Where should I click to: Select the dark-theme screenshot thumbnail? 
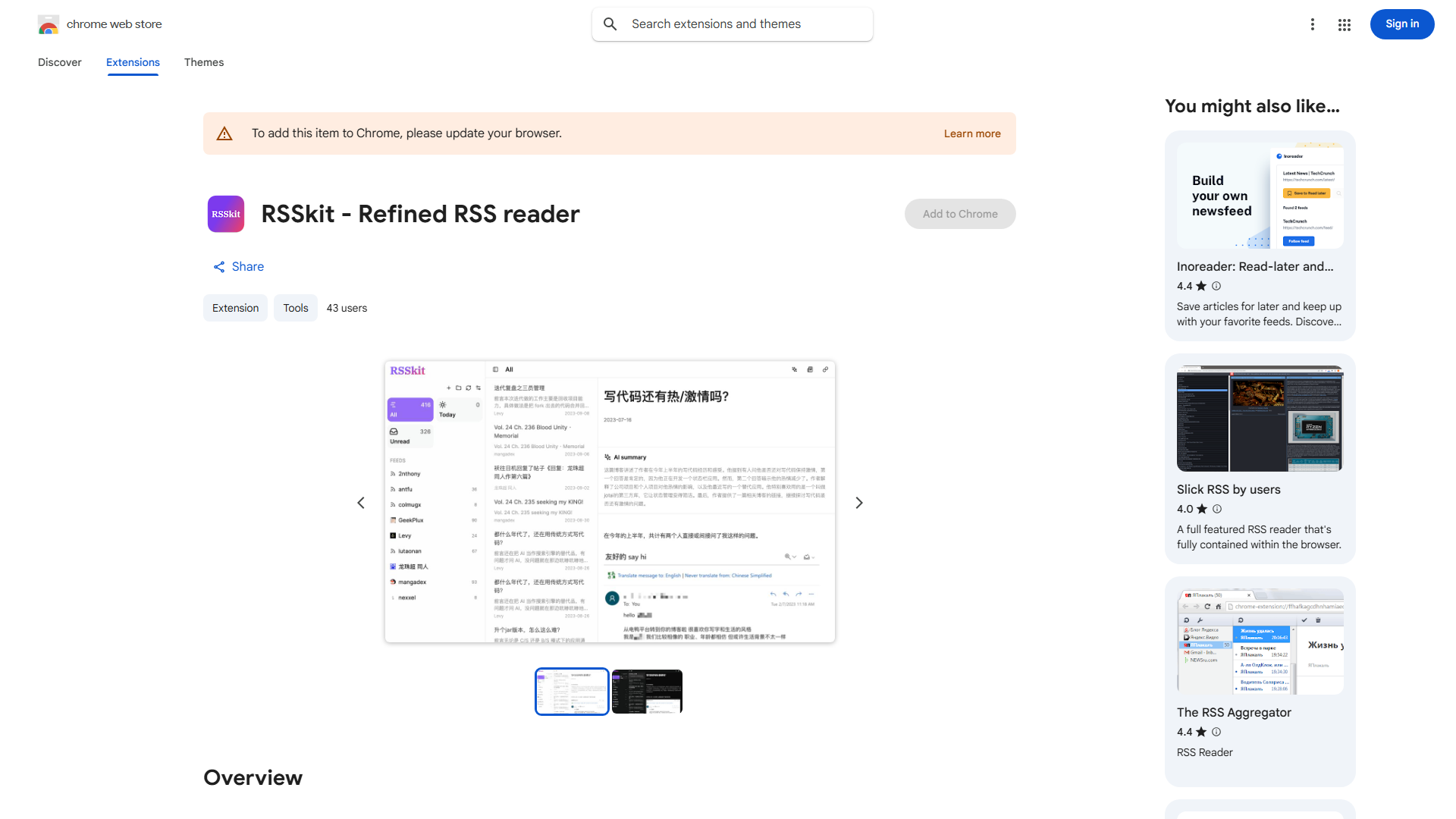tap(647, 691)
